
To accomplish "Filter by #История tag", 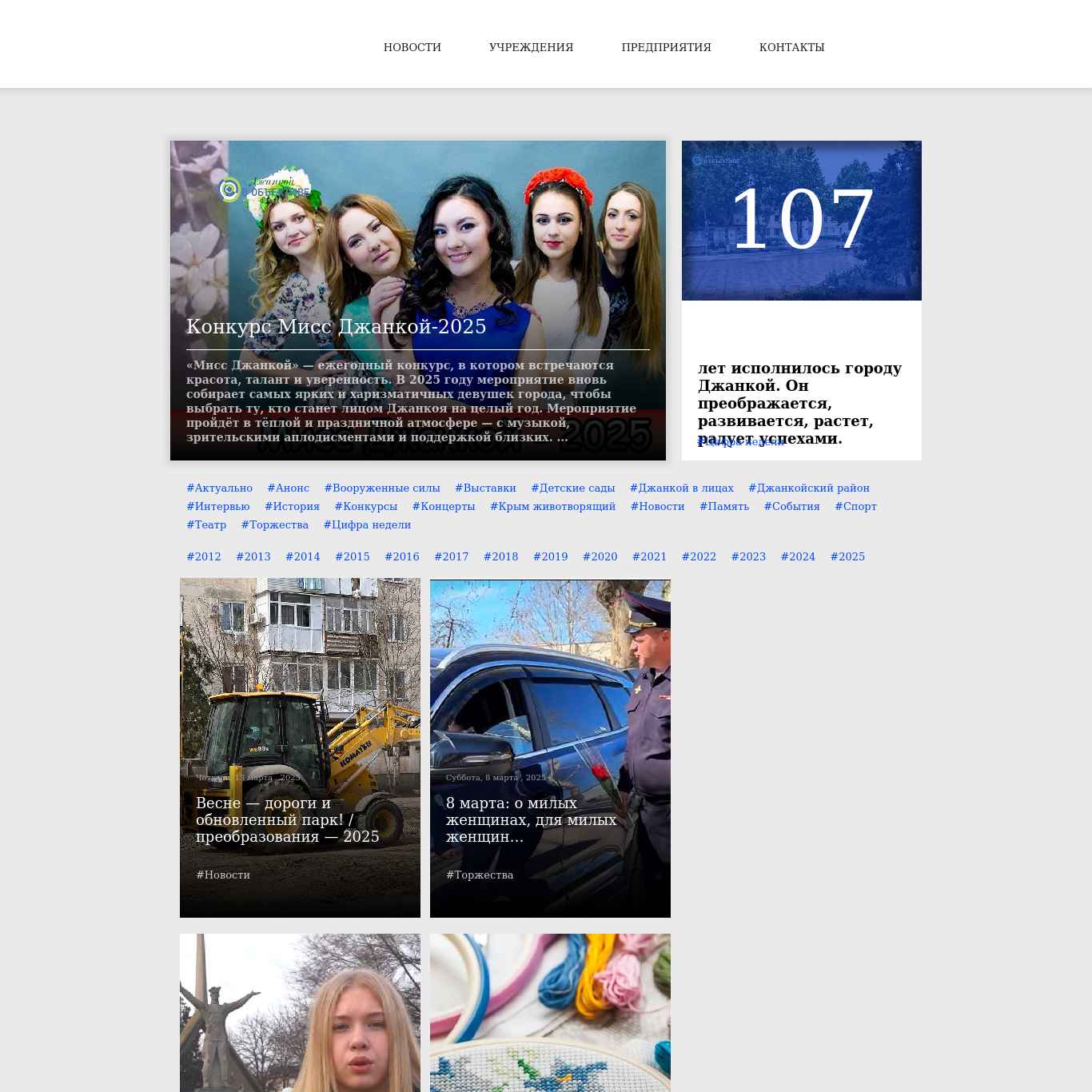I will tap(293, 506).
